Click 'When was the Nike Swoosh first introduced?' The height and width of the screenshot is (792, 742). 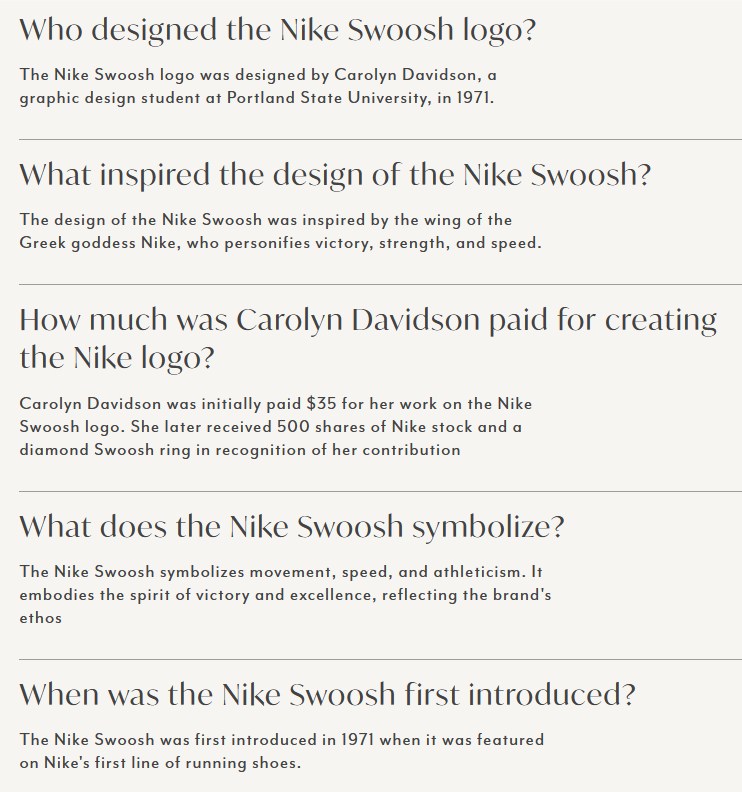(x=327, y=694)
